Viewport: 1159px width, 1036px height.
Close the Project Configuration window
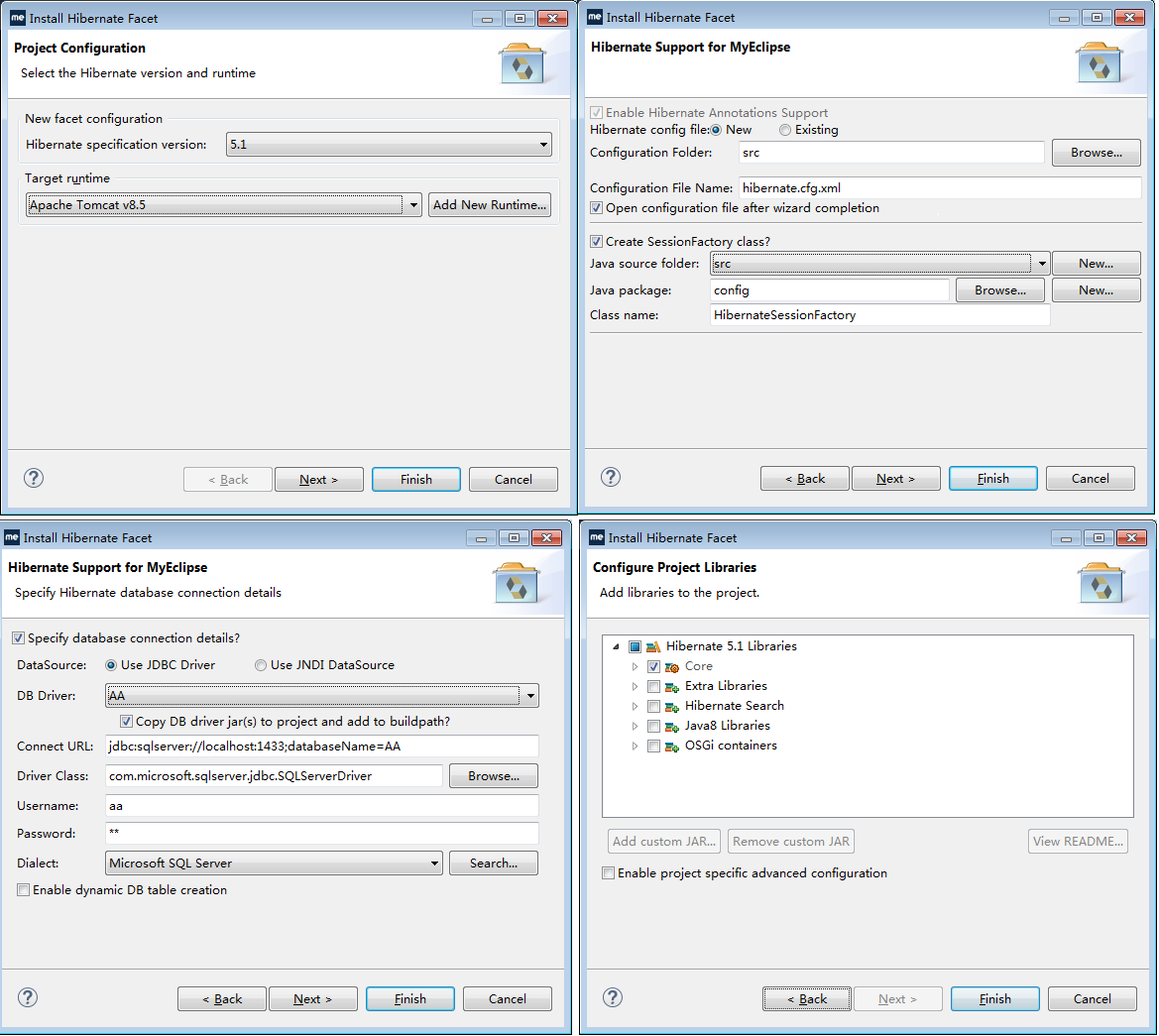[552, 19]
